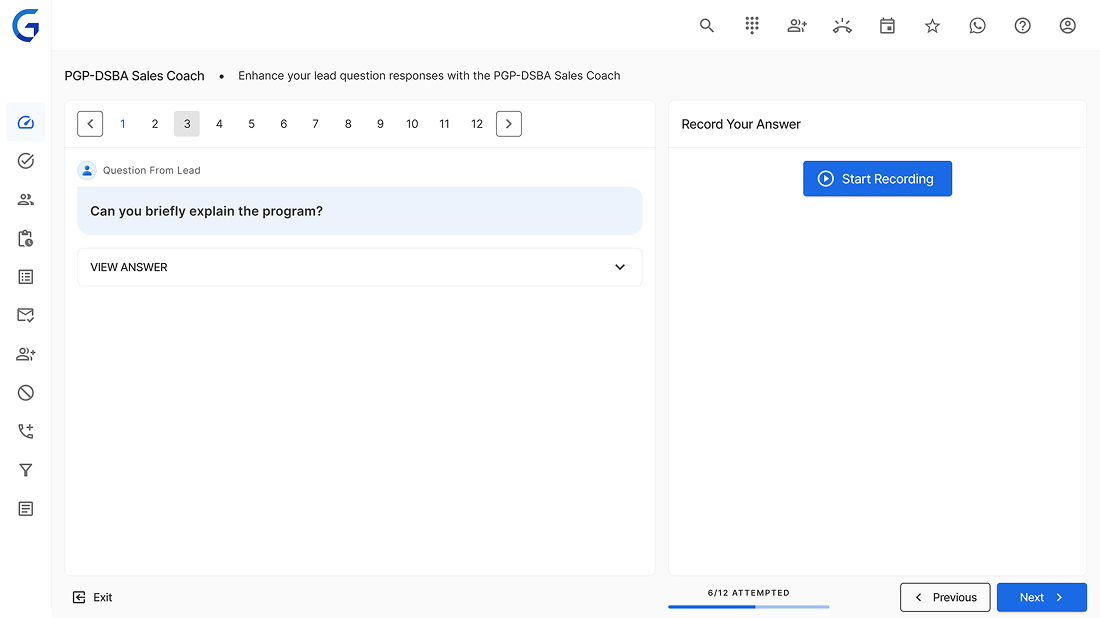Image resolution: width=1100 pixels, height=618 pixels.
Task: Click the Next button
Action: (x=1041, y=597)
